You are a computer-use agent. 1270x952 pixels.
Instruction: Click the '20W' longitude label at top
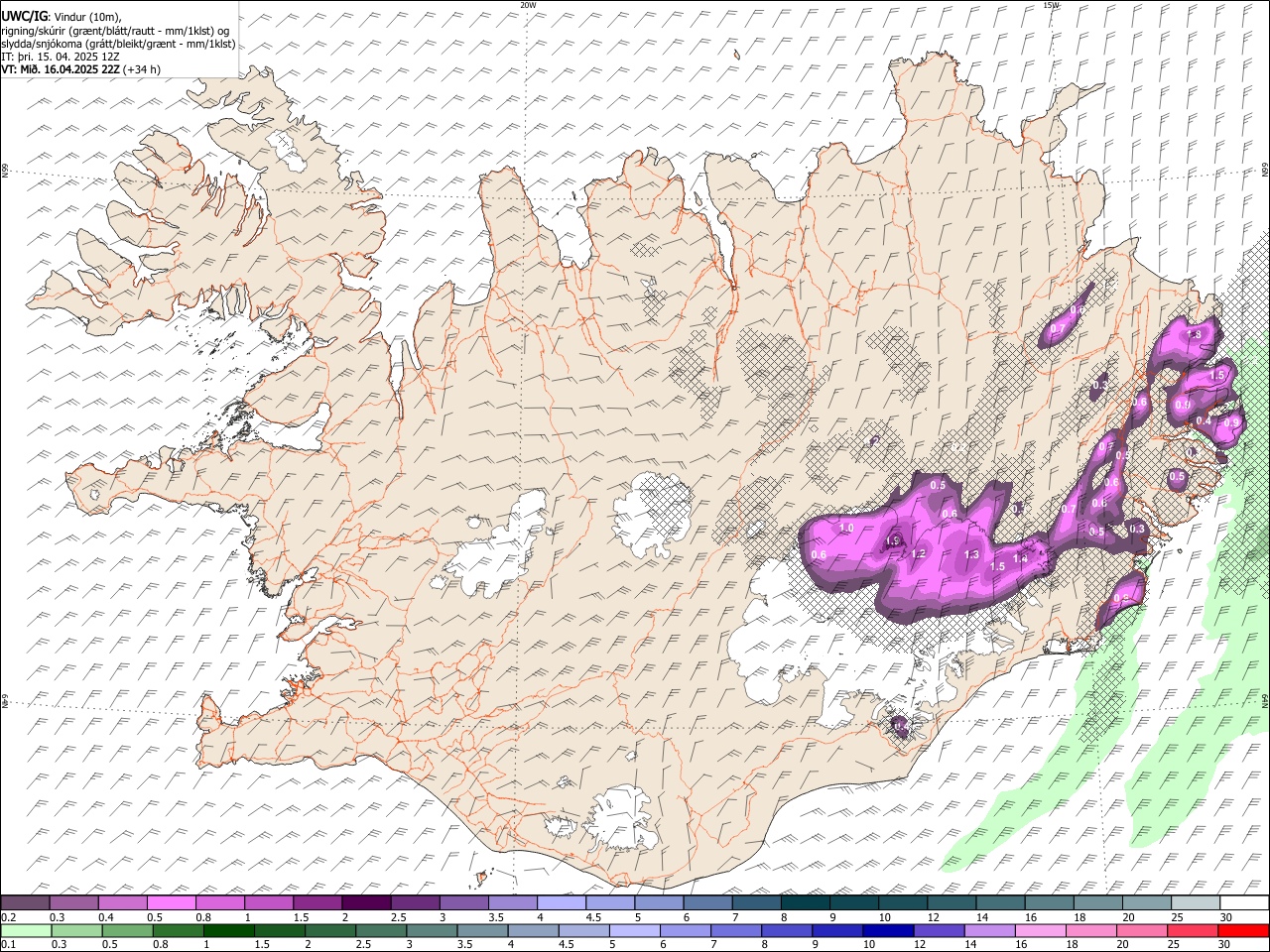coord(528,5)
